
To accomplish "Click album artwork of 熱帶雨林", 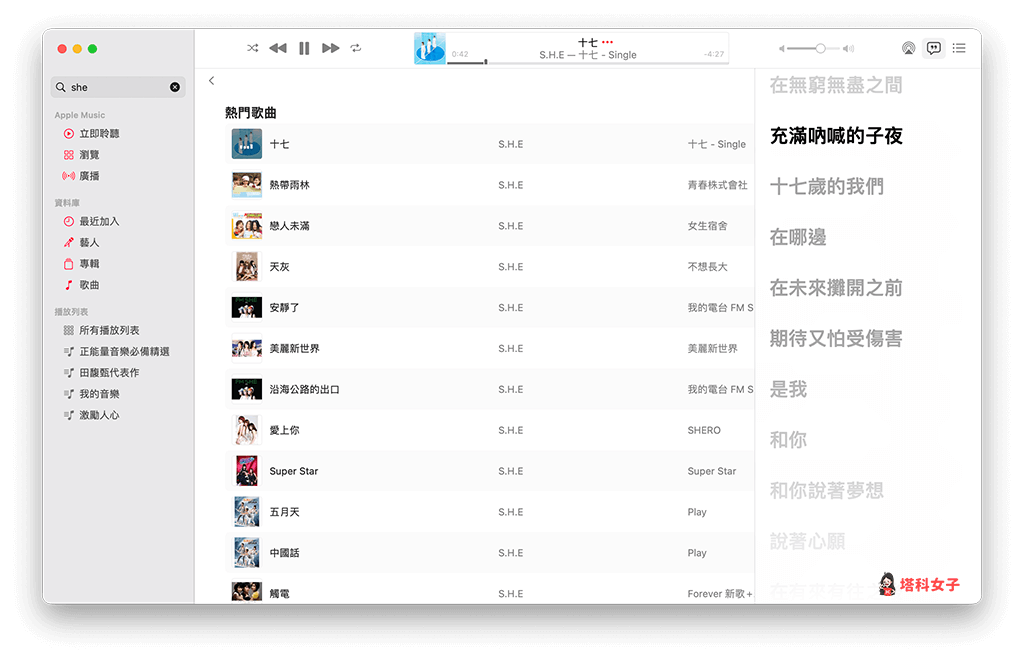I will [247, 185].
